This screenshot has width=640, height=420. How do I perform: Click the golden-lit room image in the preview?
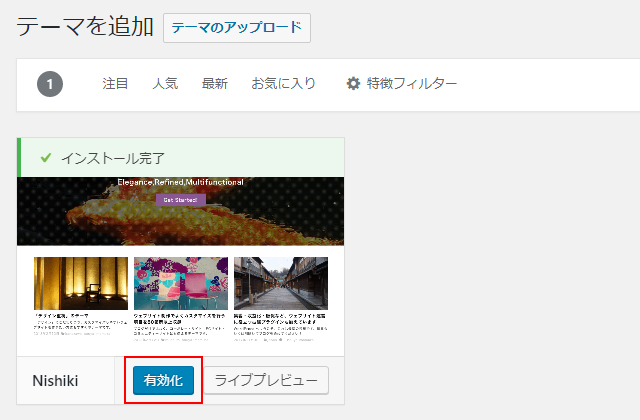[81, 283]
